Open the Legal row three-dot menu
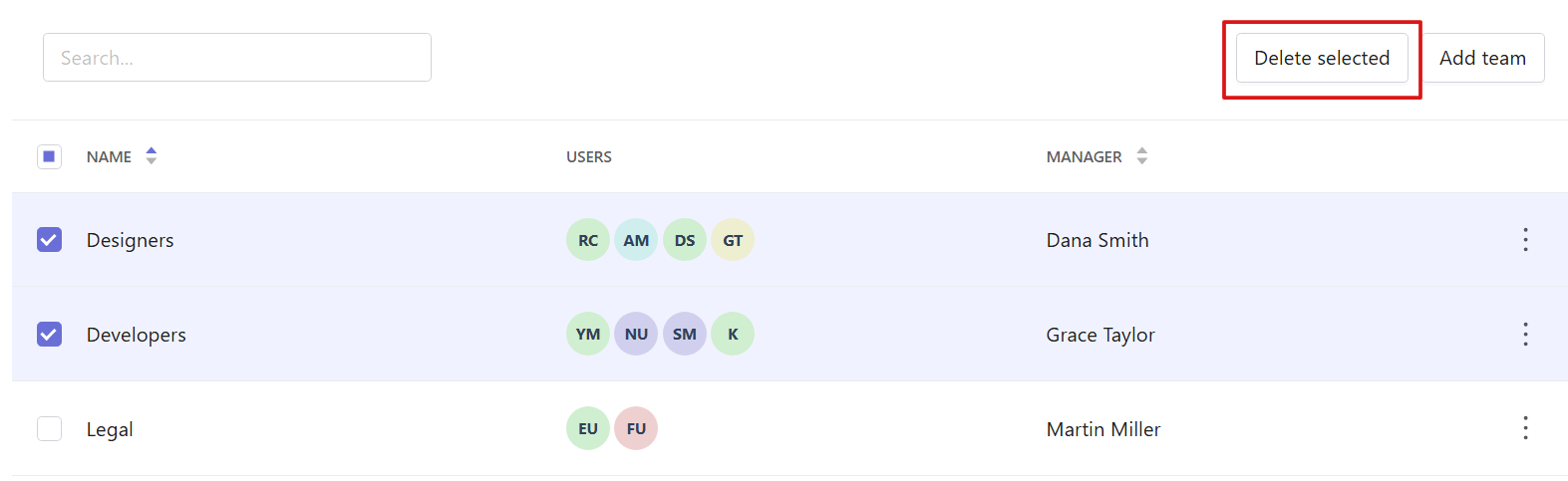Image resolution: width=1568 pixels, height=481 pixels. (x=1525, y=428)
